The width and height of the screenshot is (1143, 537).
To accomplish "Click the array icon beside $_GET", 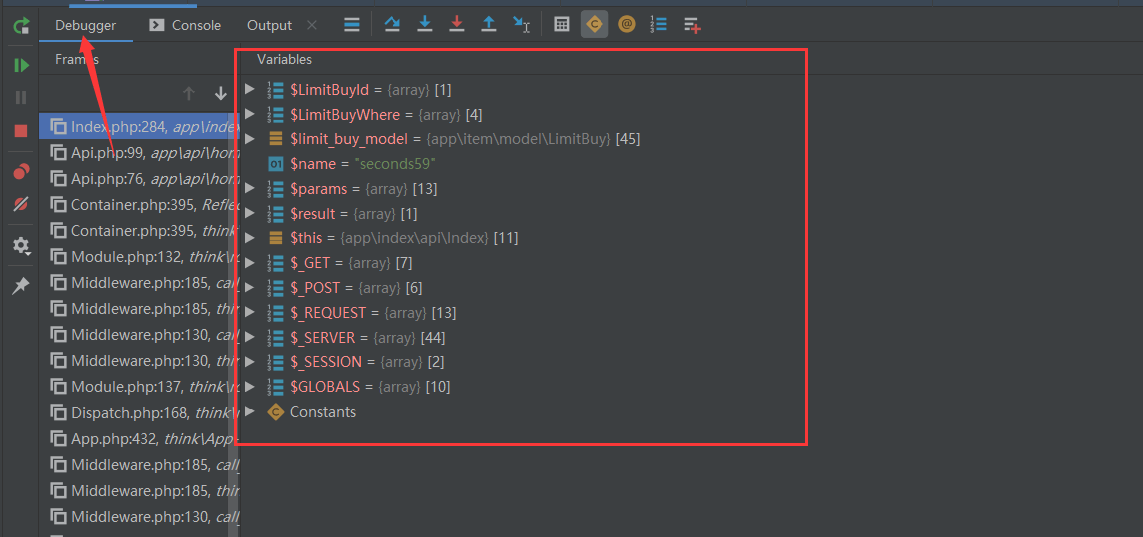I will pos(276,262).
